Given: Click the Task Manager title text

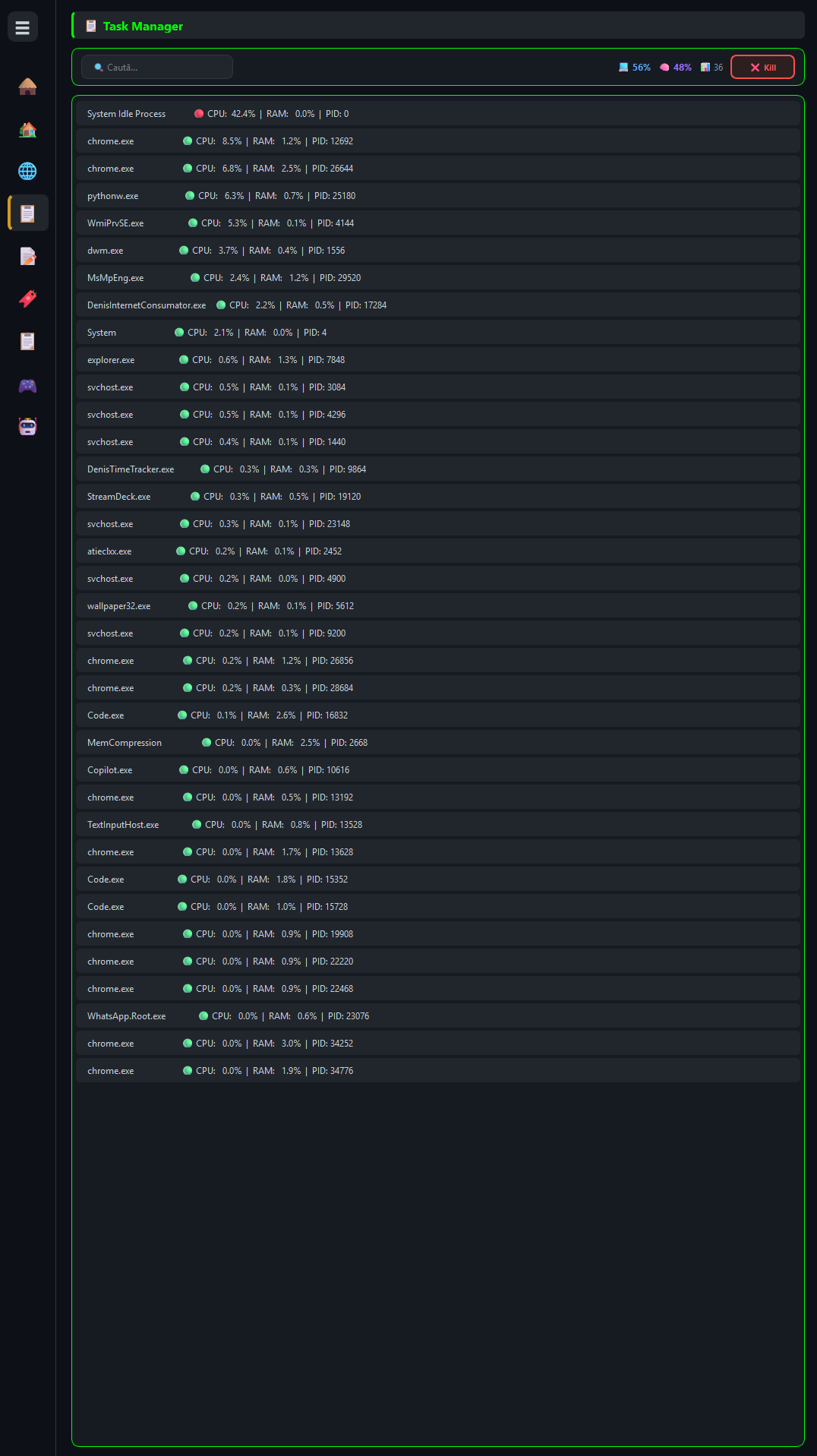Looking at the screenshot, I should (143, 26).
